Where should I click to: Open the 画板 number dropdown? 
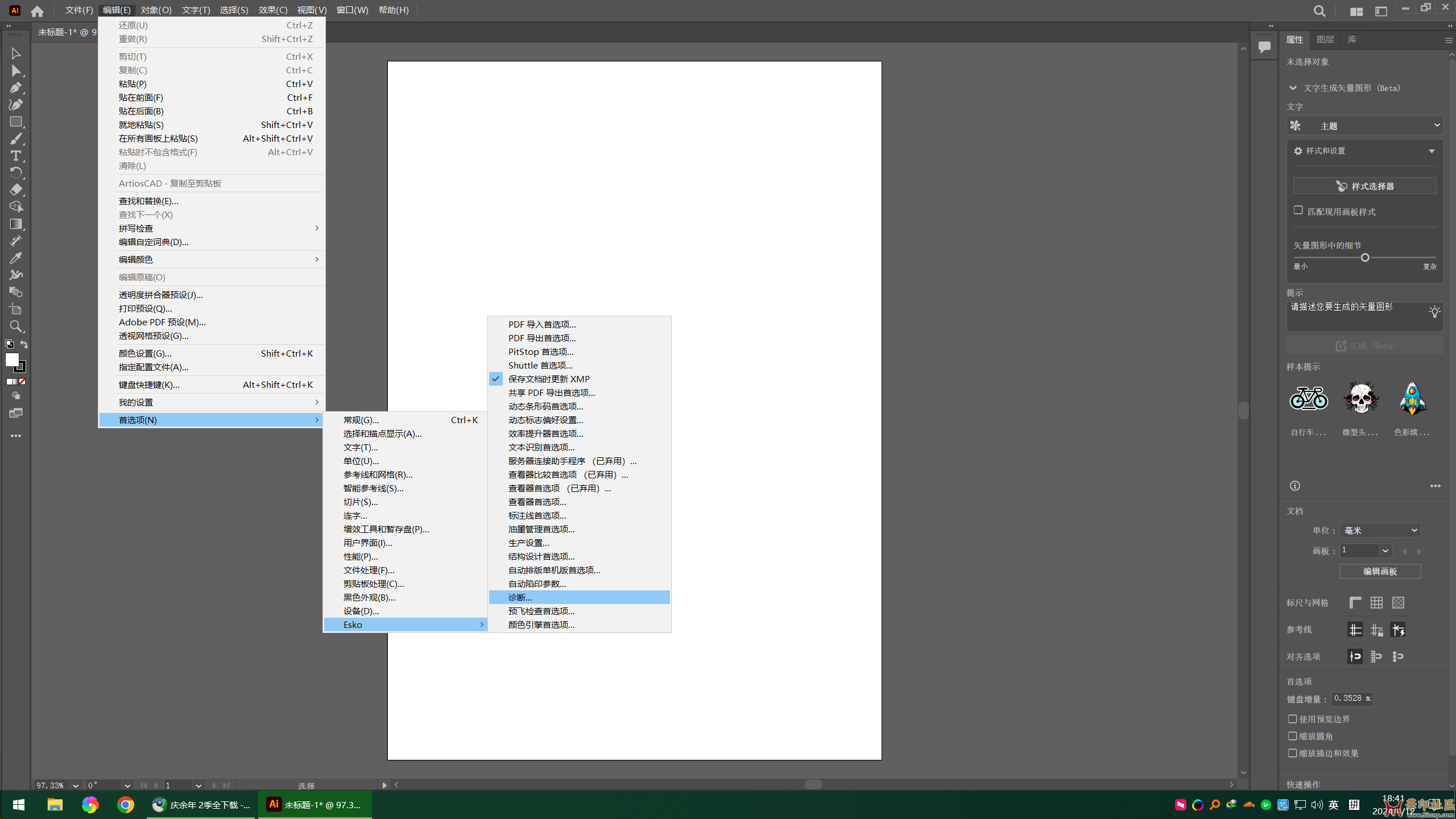tap(1385, 551)
